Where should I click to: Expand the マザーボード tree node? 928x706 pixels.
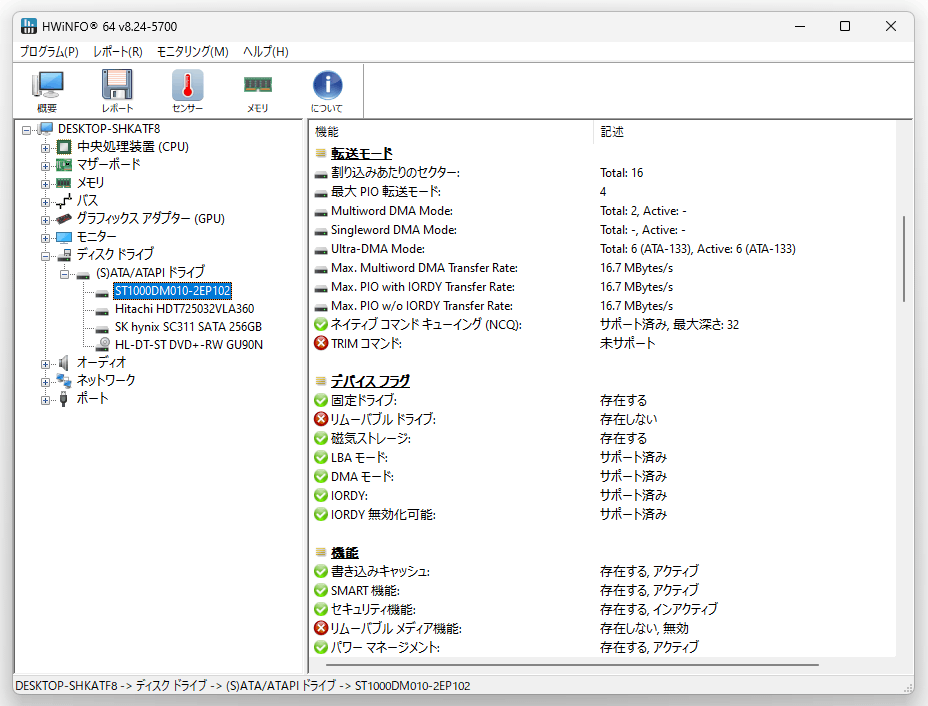45,166
